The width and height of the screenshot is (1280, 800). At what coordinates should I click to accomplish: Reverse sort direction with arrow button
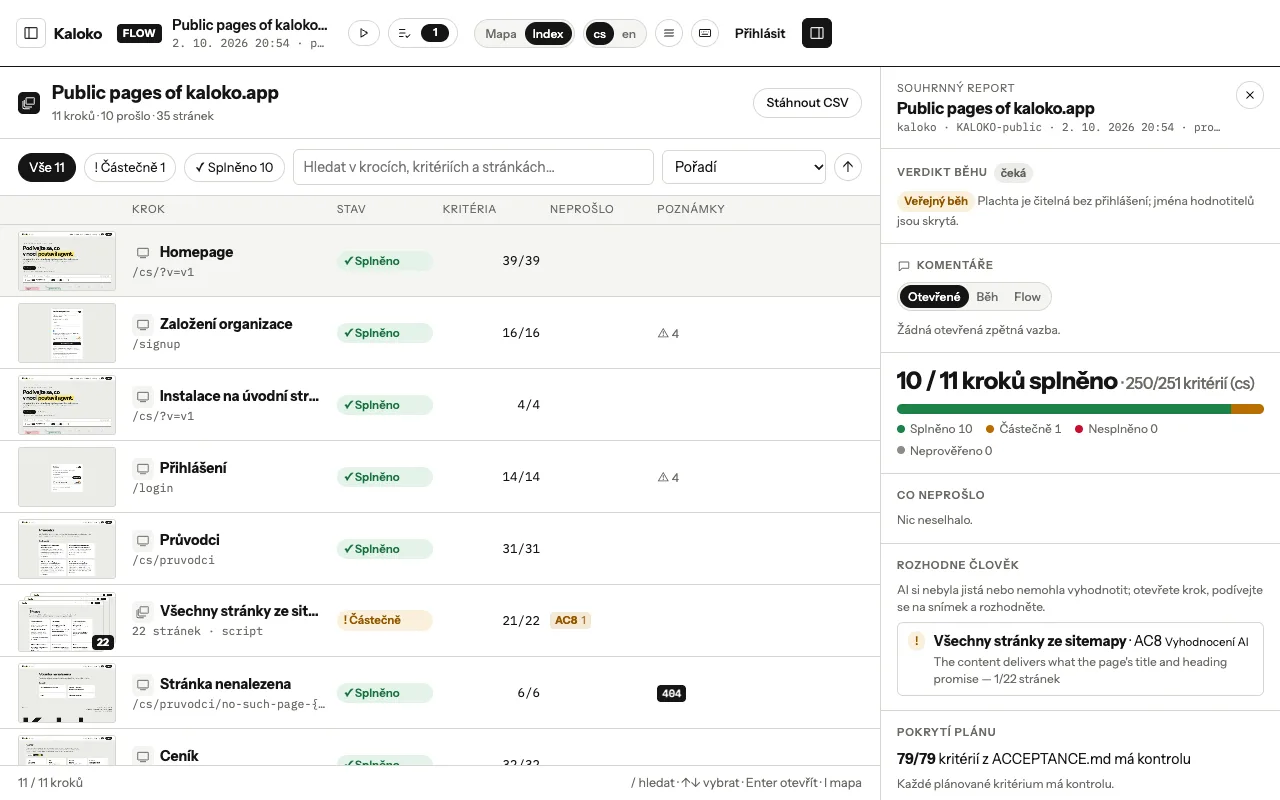(x=848, y=167)
